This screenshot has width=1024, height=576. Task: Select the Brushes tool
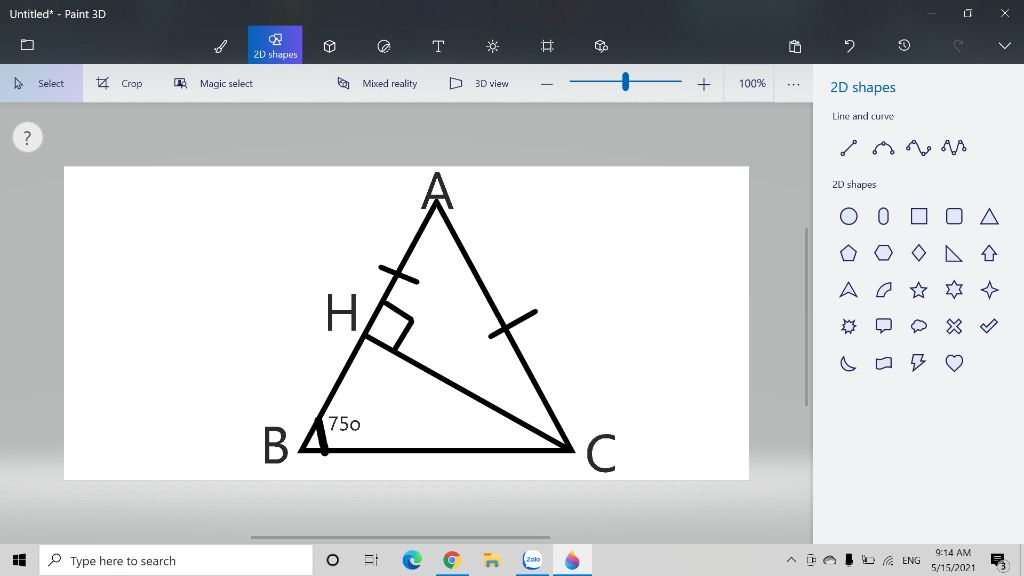[x=221, y=46]
